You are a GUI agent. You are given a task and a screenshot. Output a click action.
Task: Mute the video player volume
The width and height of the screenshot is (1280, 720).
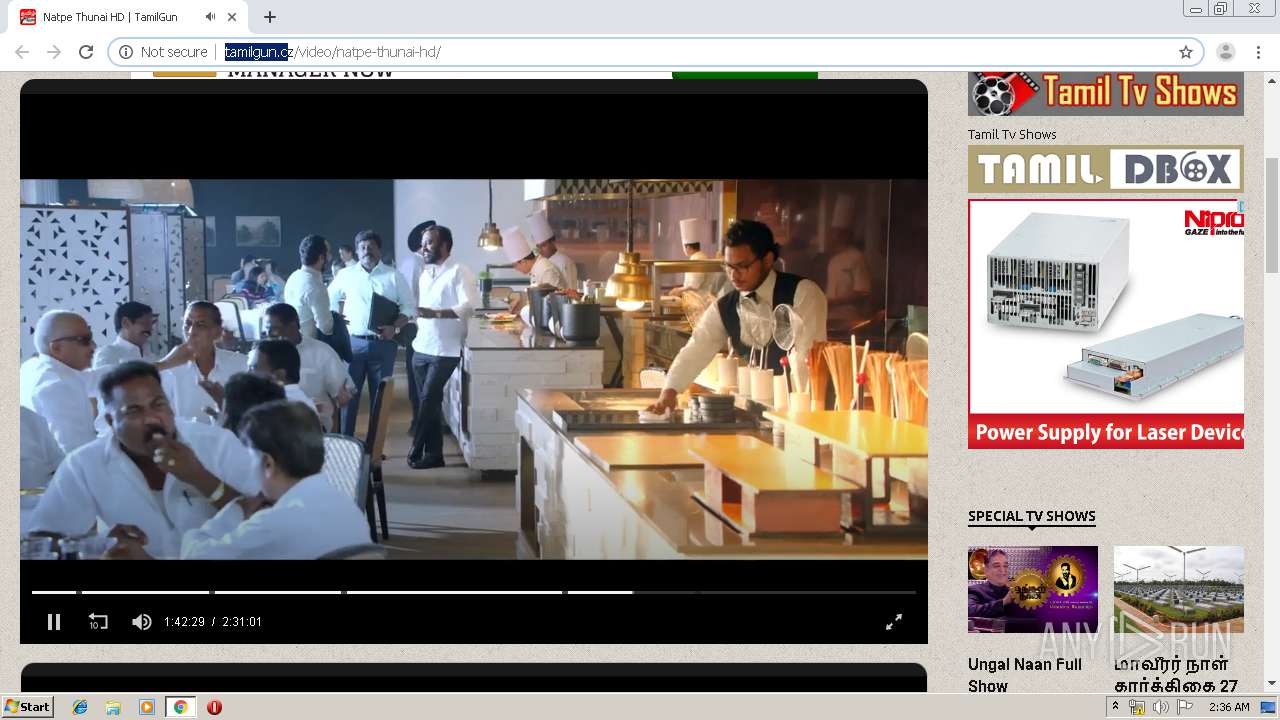coord(142,622)
